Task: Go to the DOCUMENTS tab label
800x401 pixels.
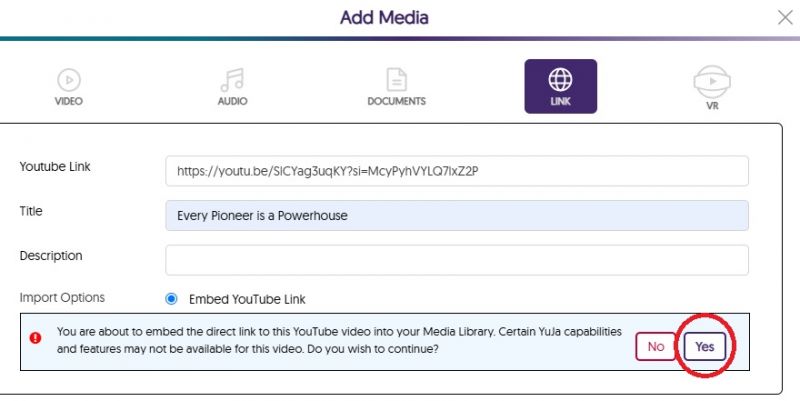Action: point(396,102)
